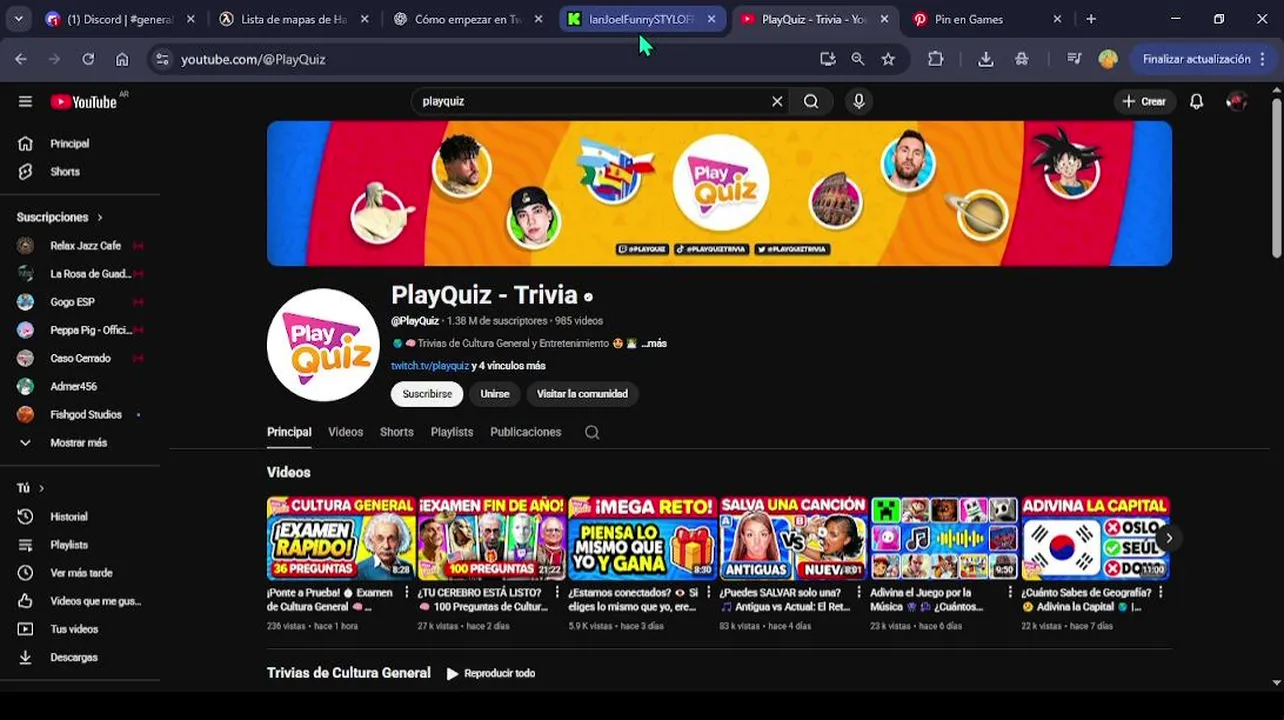Viewport: 1284px width, 720px height.
Task: Bookmark this page with star icon
Action: (888, 59)
